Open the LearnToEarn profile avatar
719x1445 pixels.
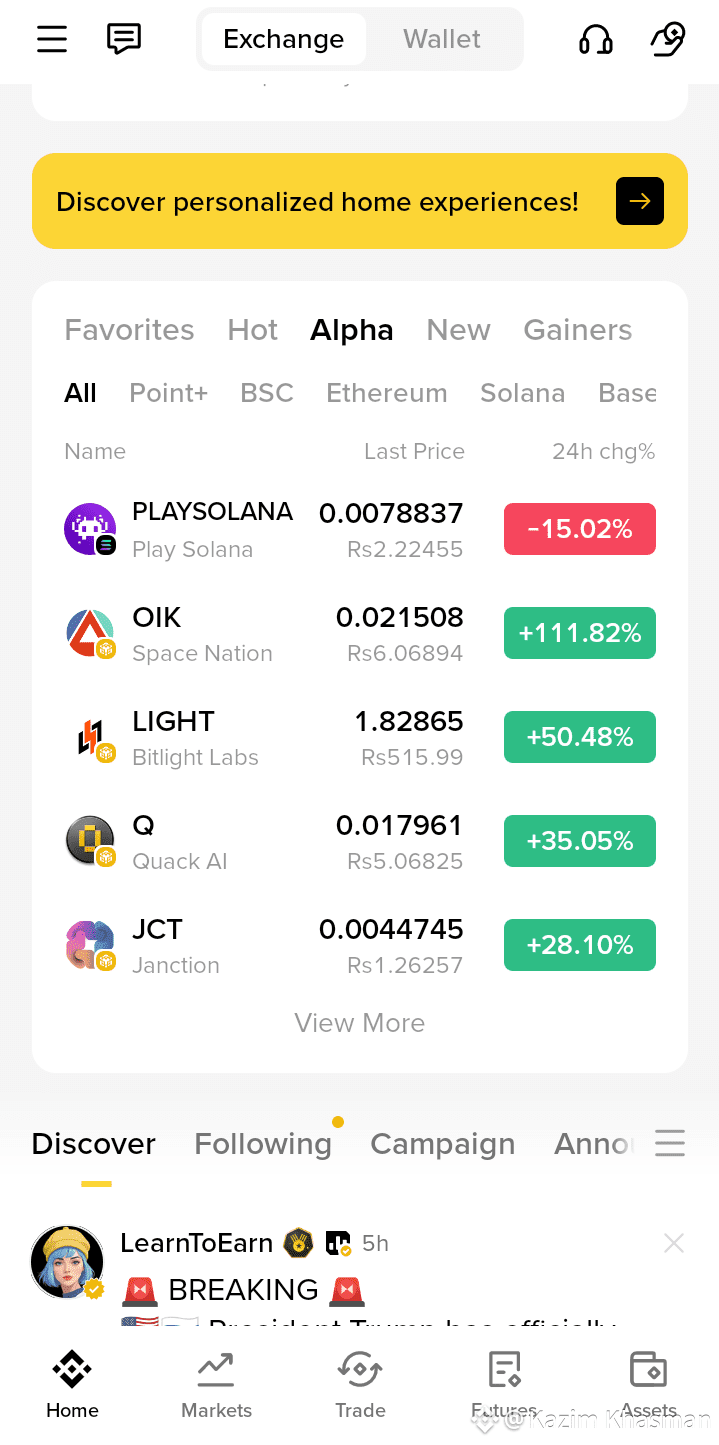tap(67, 1261)
